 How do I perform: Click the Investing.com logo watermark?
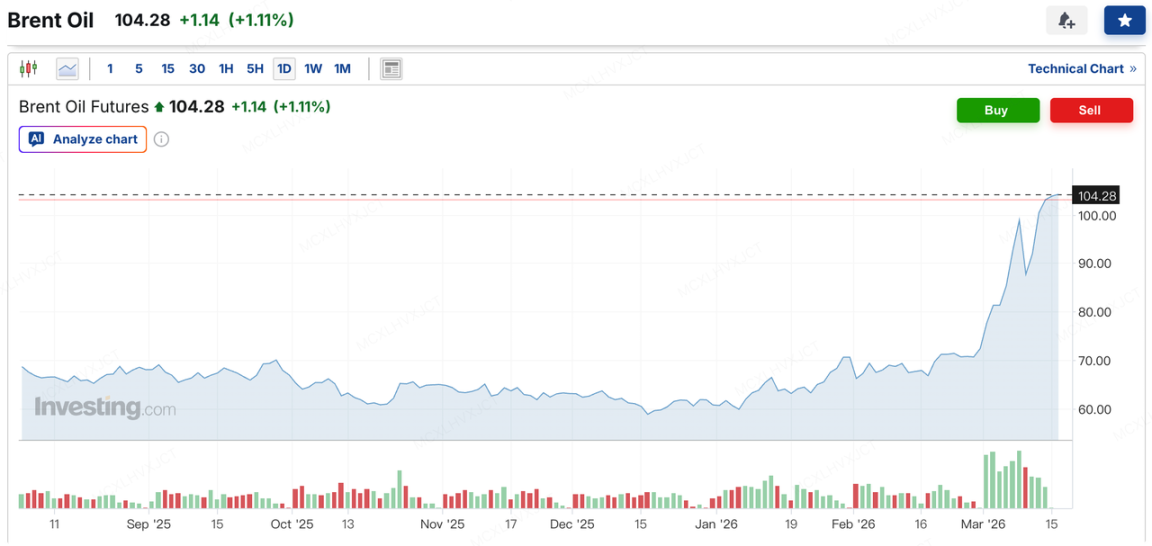point(105,408)
